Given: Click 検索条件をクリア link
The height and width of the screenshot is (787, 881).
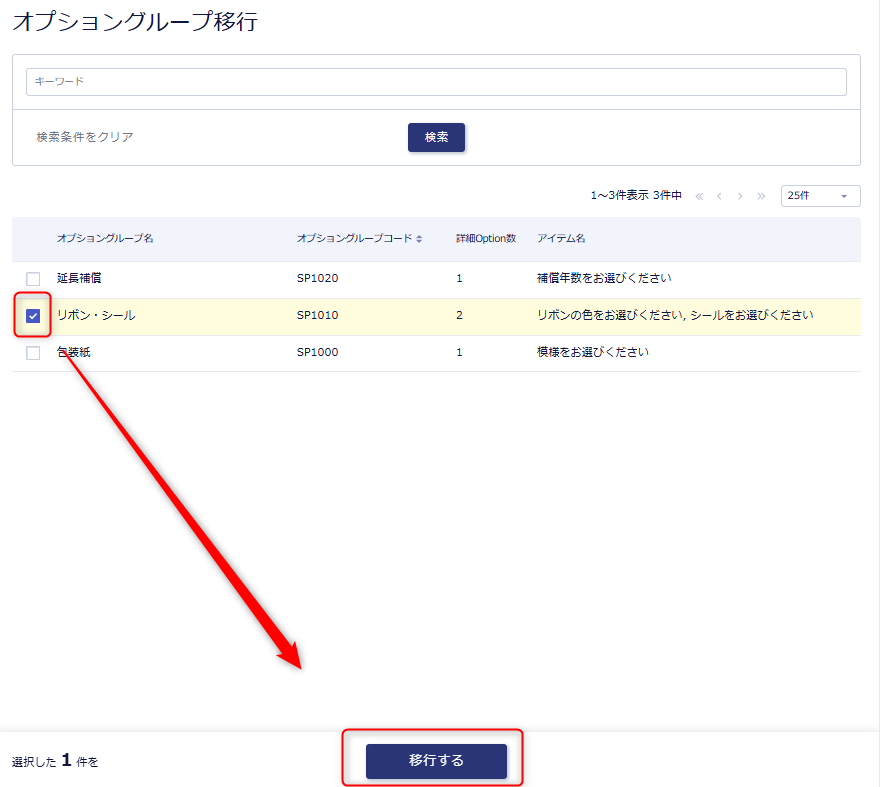Looking at the screenshot, I should coord(85,137).
